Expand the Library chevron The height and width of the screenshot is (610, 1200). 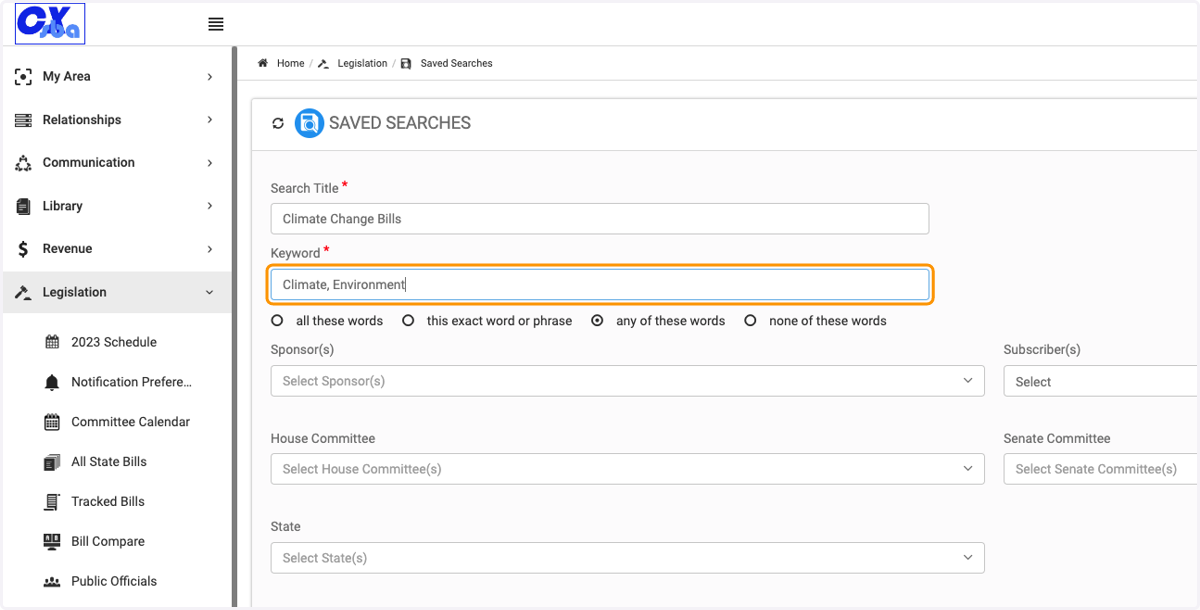tap(210, 206)
